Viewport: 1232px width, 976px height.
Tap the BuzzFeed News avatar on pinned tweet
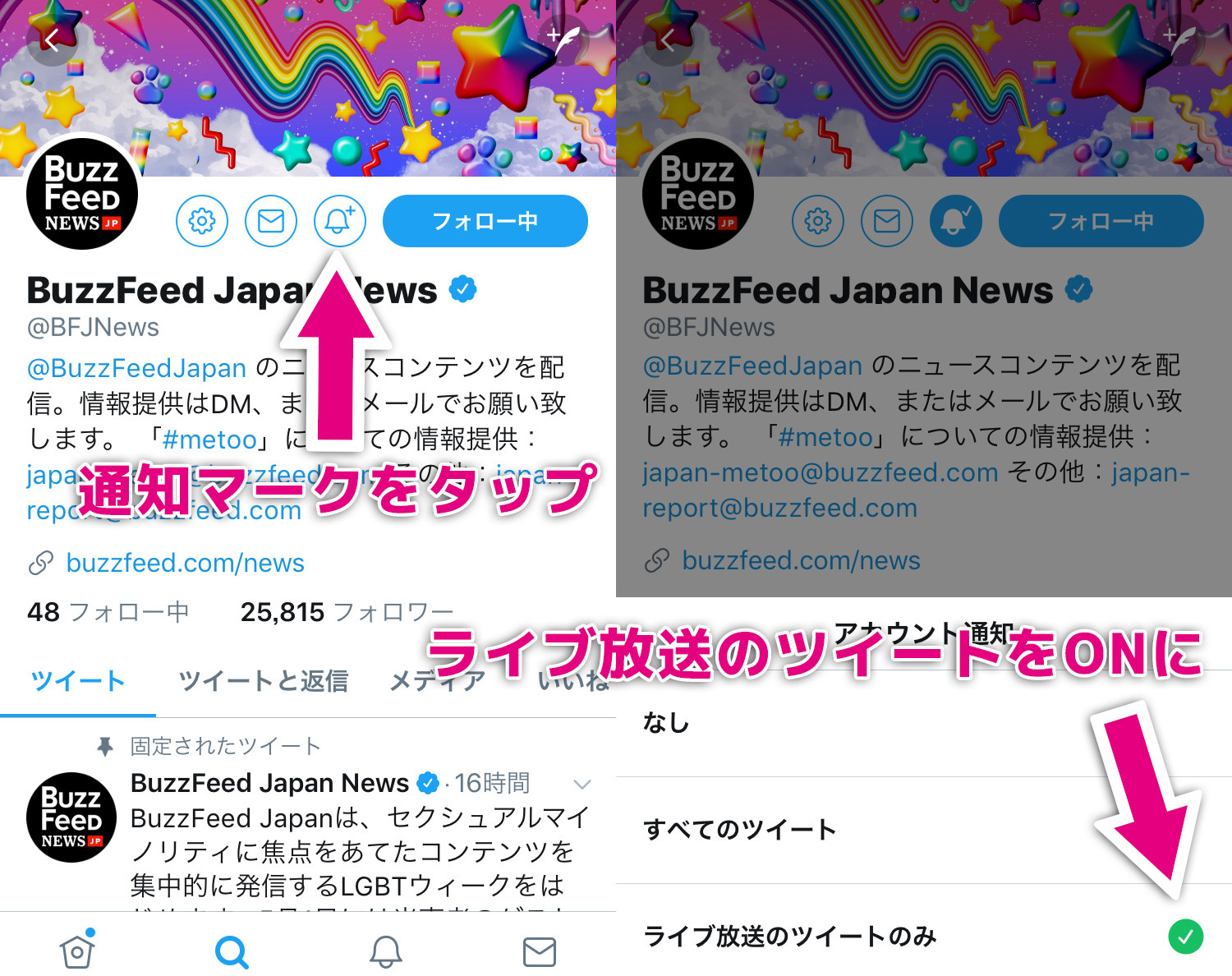coord(71,817)
